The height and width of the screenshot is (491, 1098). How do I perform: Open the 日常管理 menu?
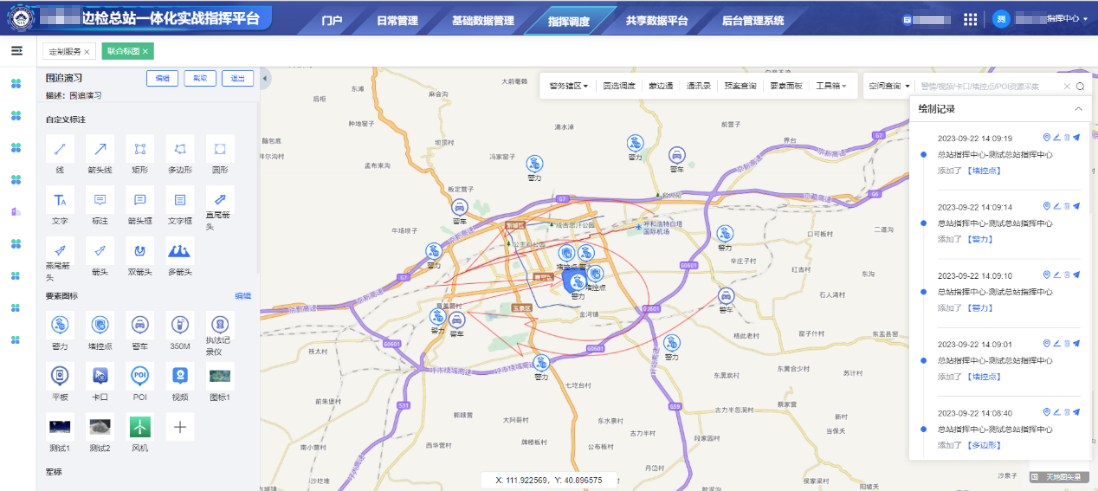[396, 21]
